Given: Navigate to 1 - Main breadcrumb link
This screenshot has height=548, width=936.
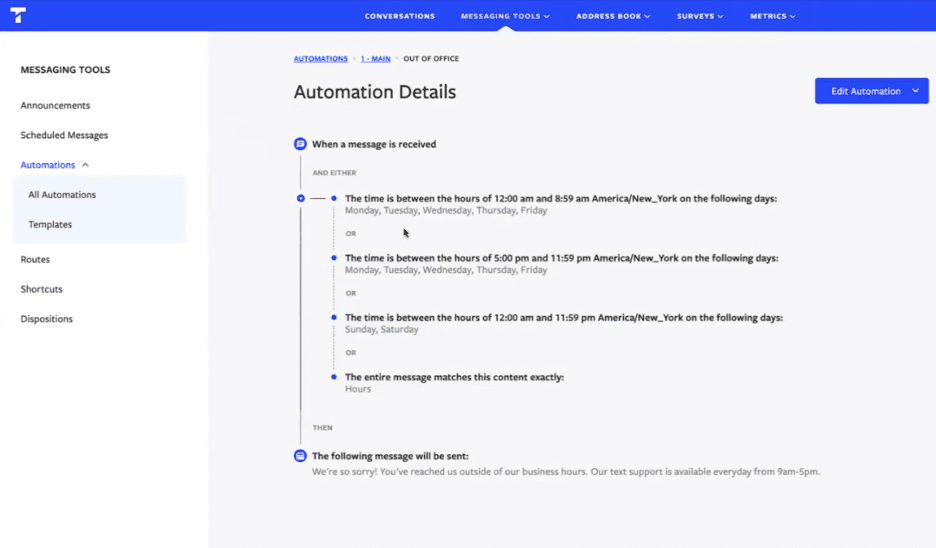Looking at the screenshot, I should 375,59.
